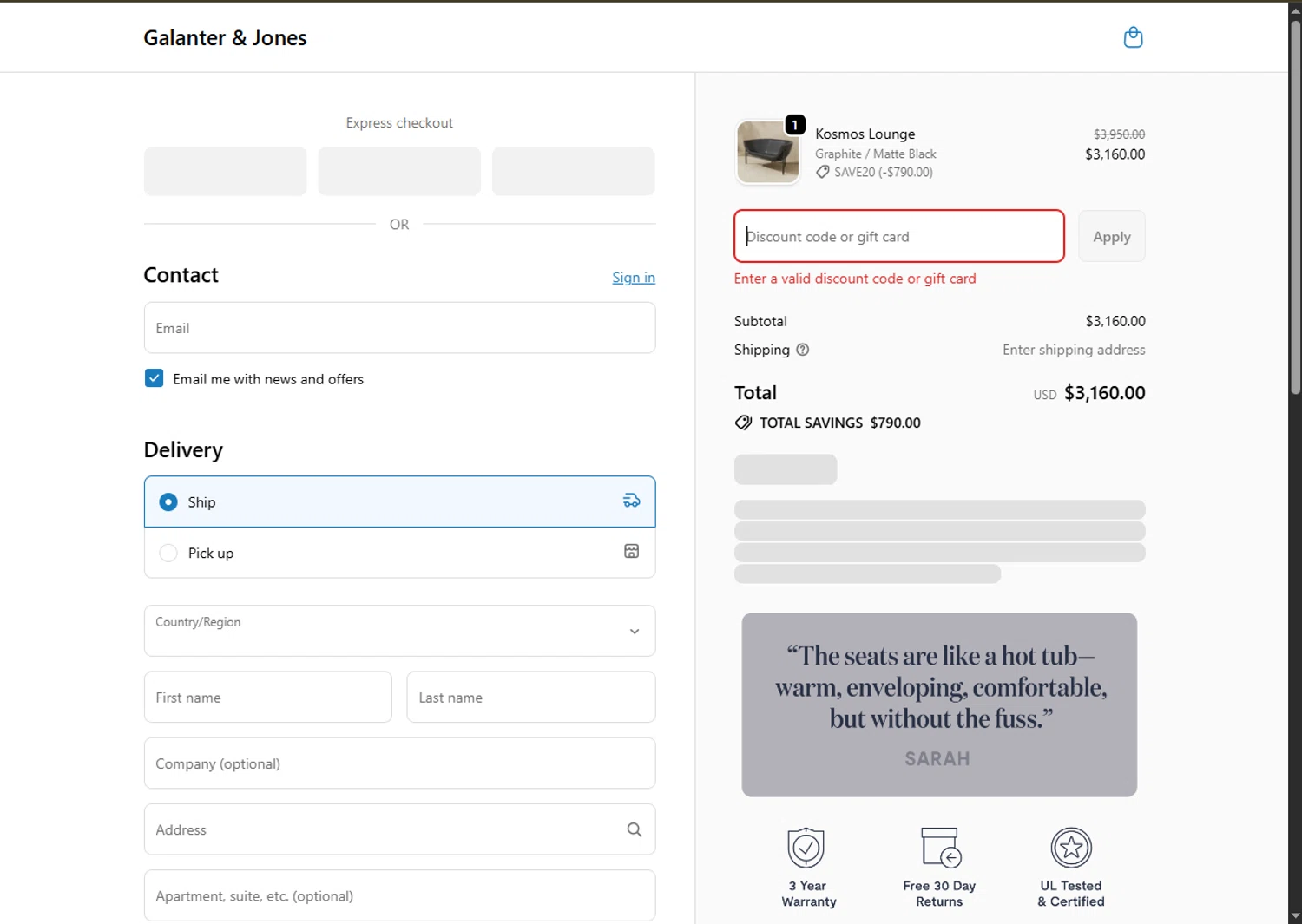Click the Delivery section heading

(x=183, y=450)
